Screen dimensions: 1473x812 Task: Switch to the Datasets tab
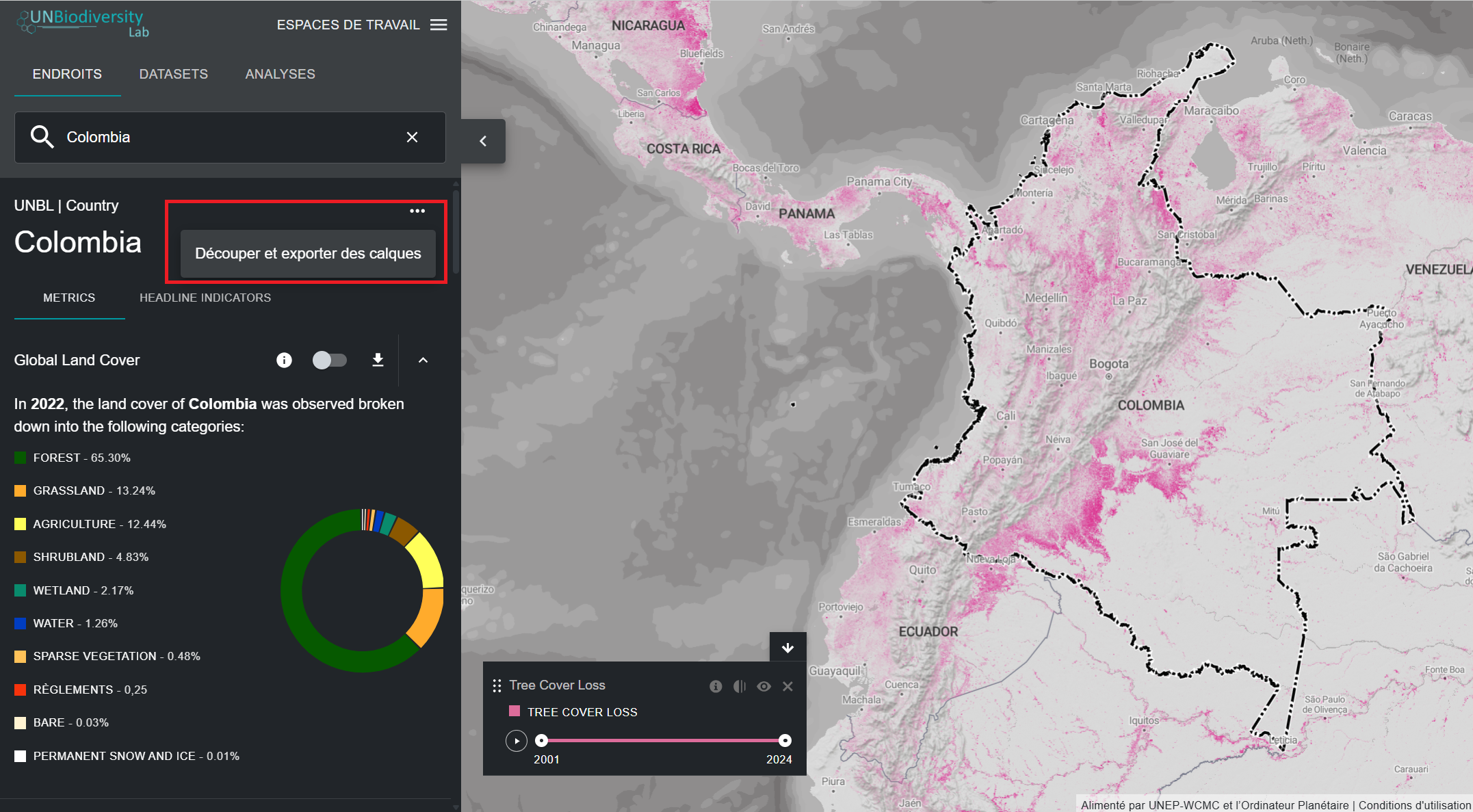(173, 74)
